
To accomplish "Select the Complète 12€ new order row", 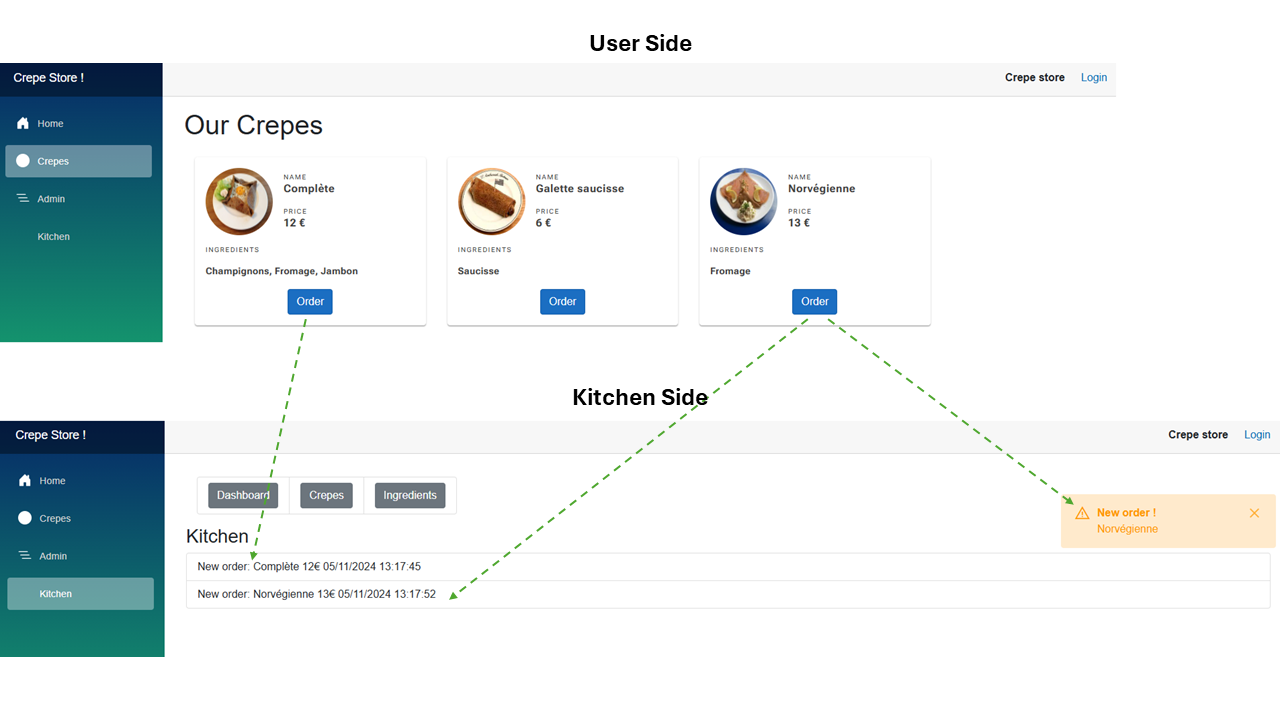I will coord(309,567).
